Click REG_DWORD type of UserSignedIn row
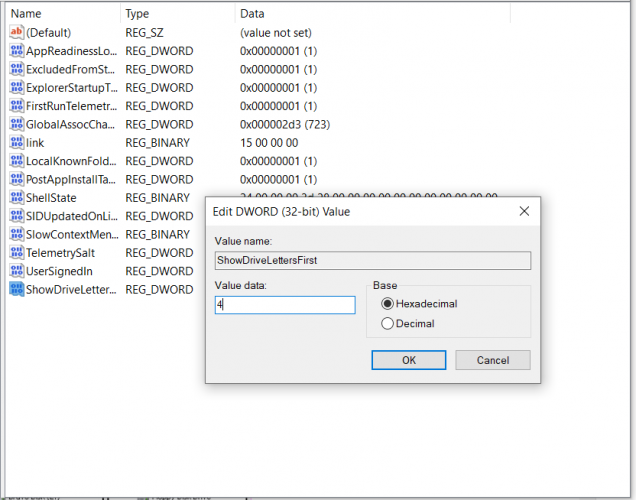Image resolution: width=636 pixels, height=500 pixels. pos(159,271)
